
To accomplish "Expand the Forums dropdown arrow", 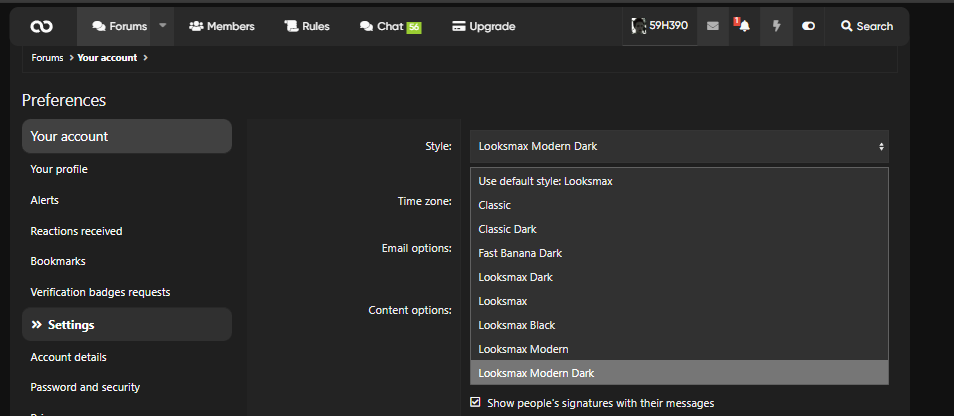I will point(163,26).
